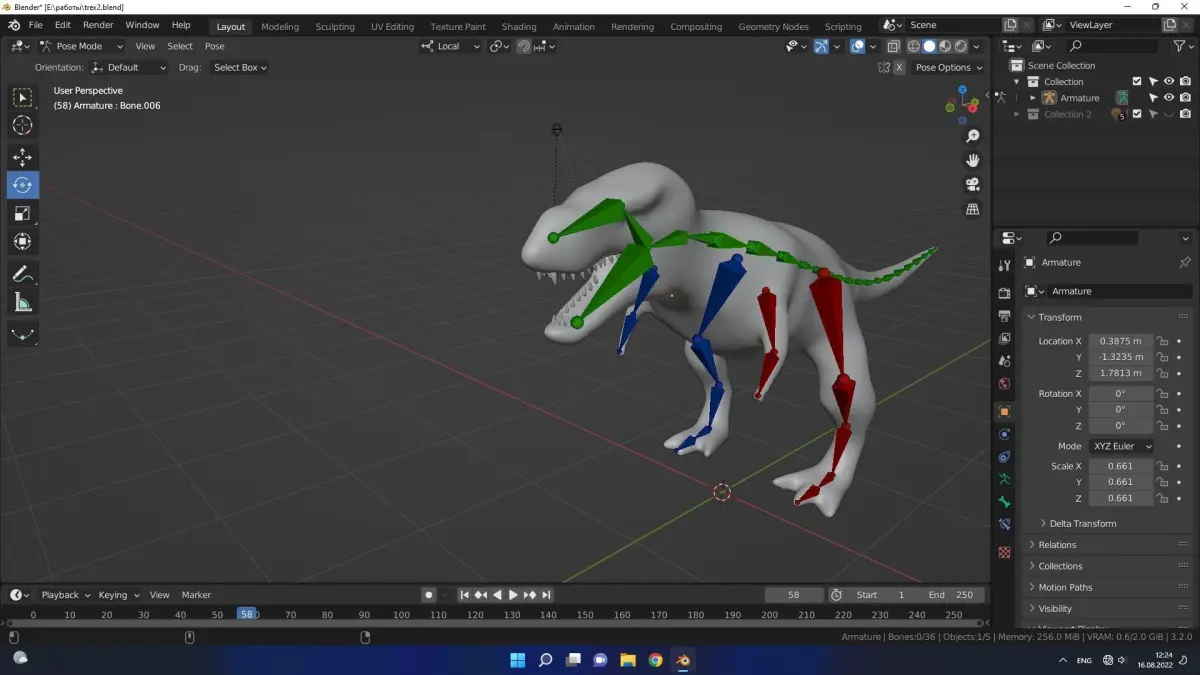Image resolution: width=1200 pixels, height=675 pixels.
Task: Hide the Collection via eye icon
Action: [x=1169, y=82]
